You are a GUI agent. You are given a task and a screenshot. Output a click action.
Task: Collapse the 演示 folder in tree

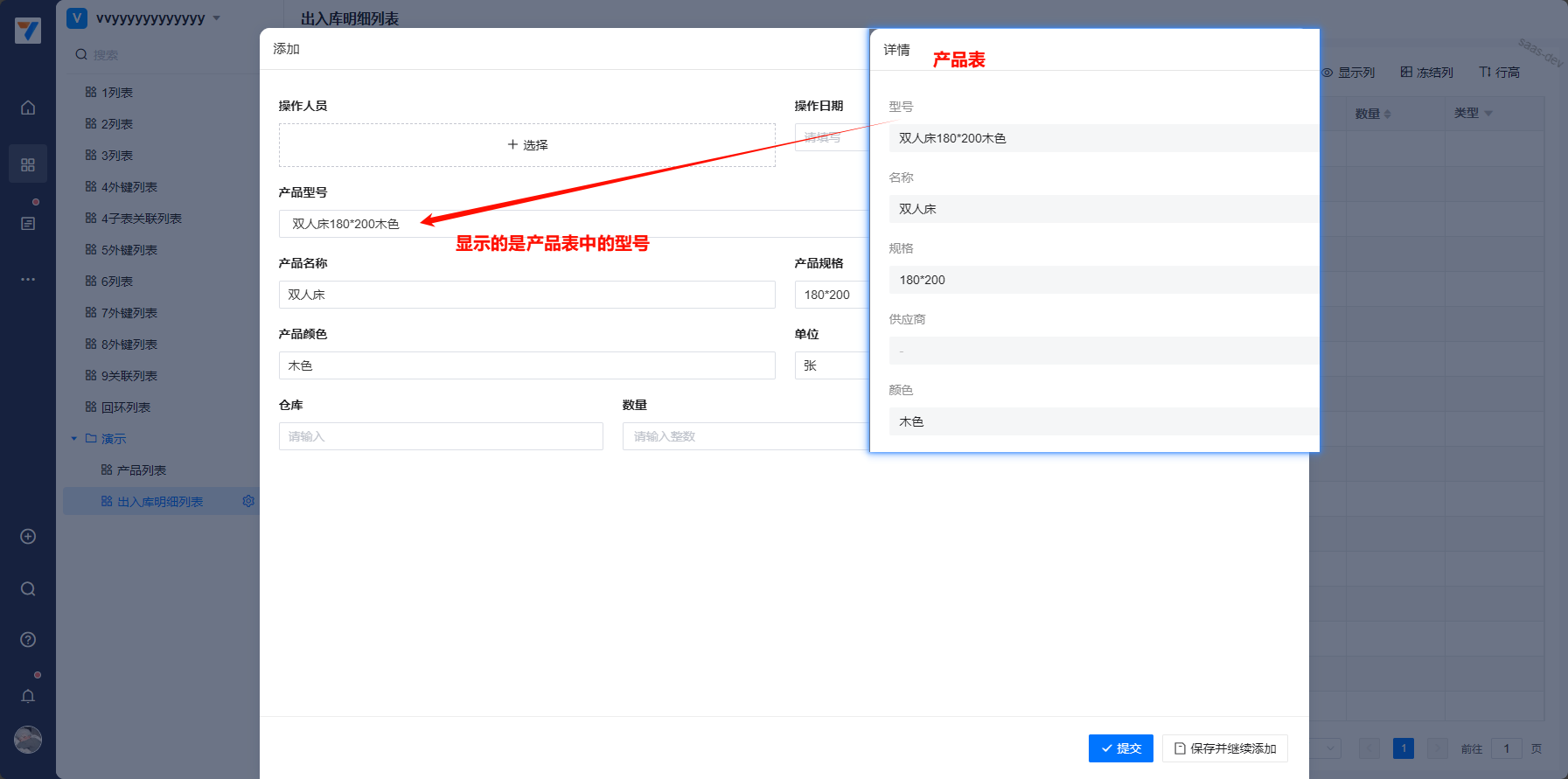(x=74, y=439)
